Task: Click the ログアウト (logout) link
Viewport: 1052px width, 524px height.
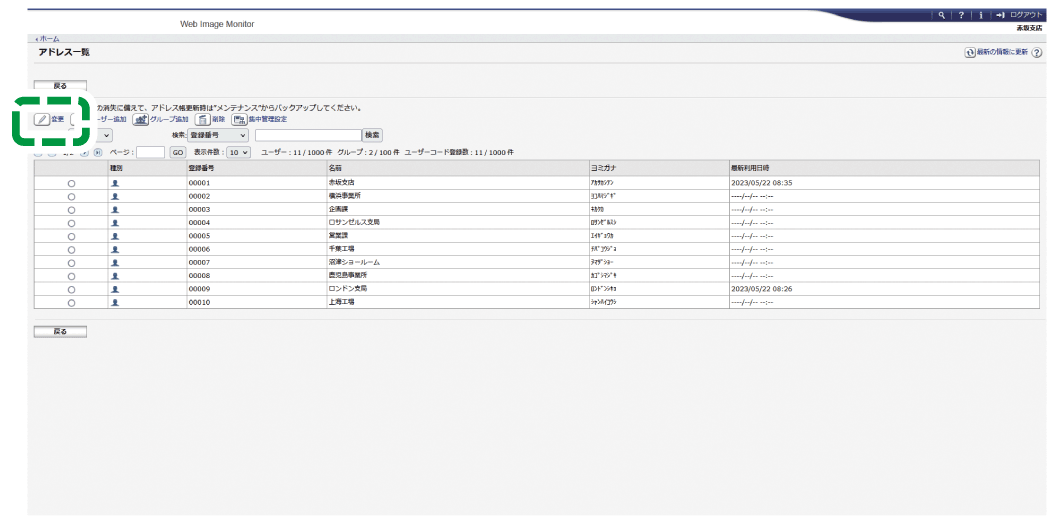Action: pyautogui.click(x=1027, y=15)
